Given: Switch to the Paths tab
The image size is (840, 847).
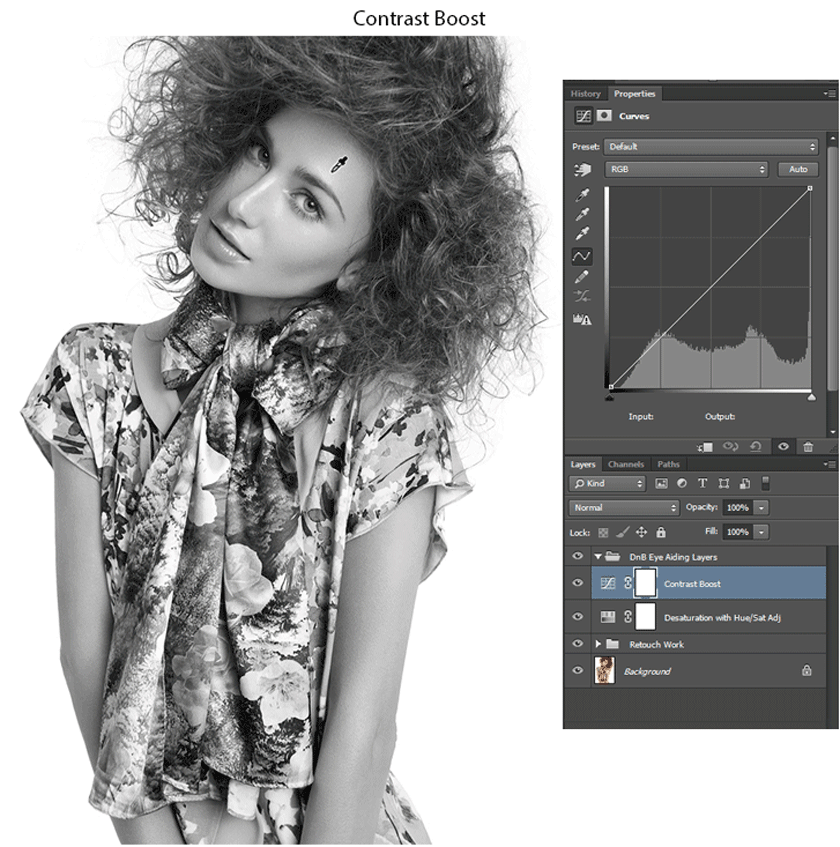Looking at the screenshot, I should (668, 464).
